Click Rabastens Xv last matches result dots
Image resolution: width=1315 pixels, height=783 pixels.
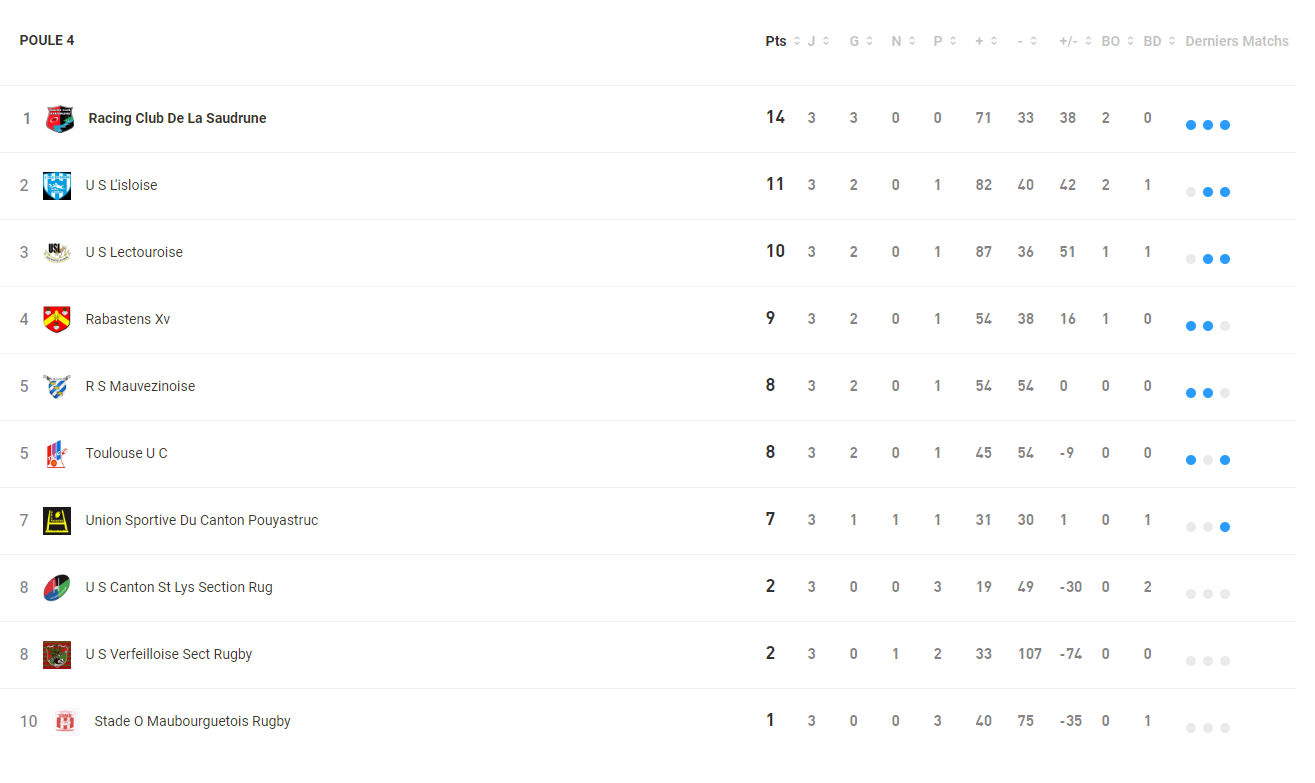(x=1207, y=326)
